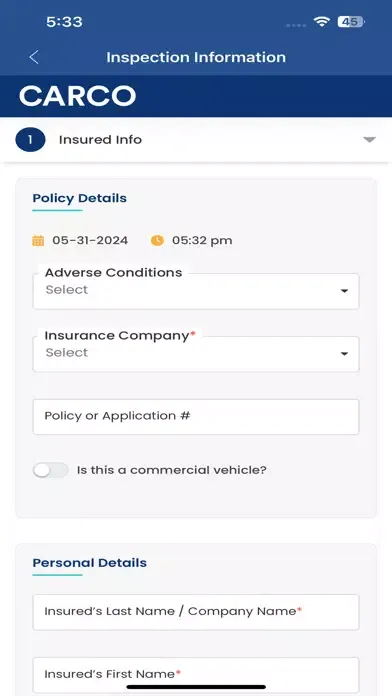
Task: Tap the battery indicator icon
Action: [x=351, y=22]
